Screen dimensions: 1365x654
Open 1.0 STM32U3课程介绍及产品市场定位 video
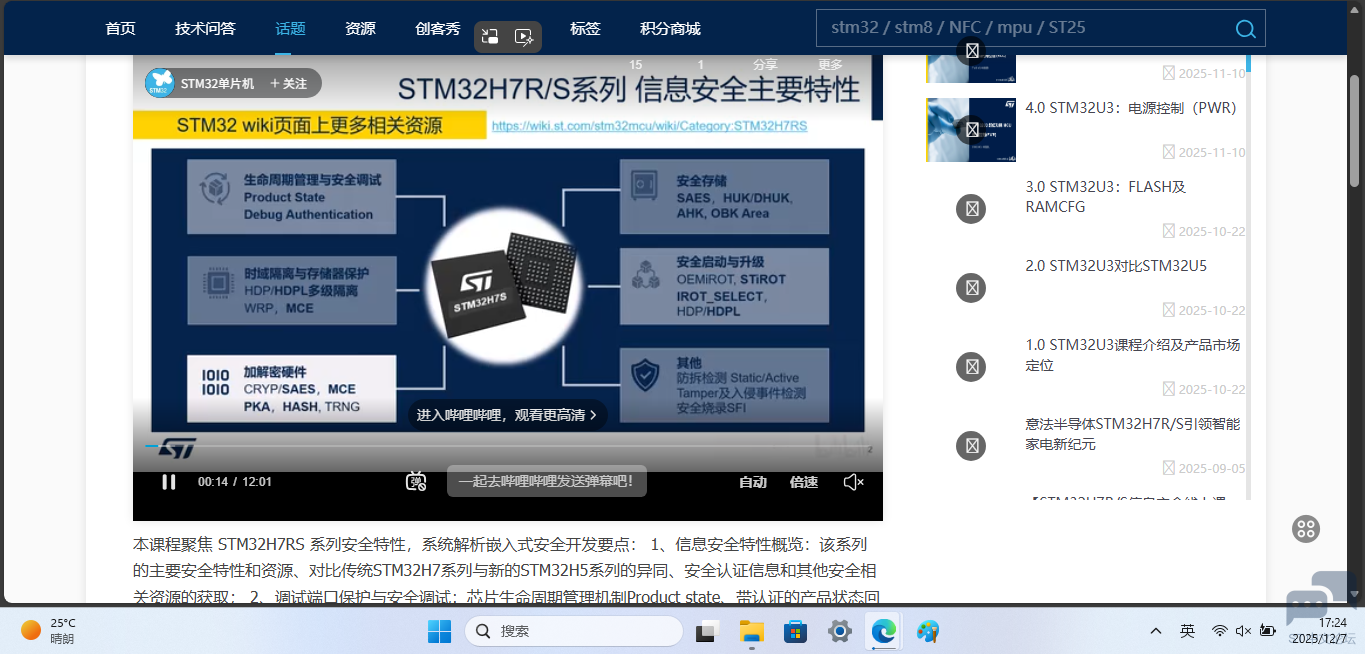click(1133, 355)
